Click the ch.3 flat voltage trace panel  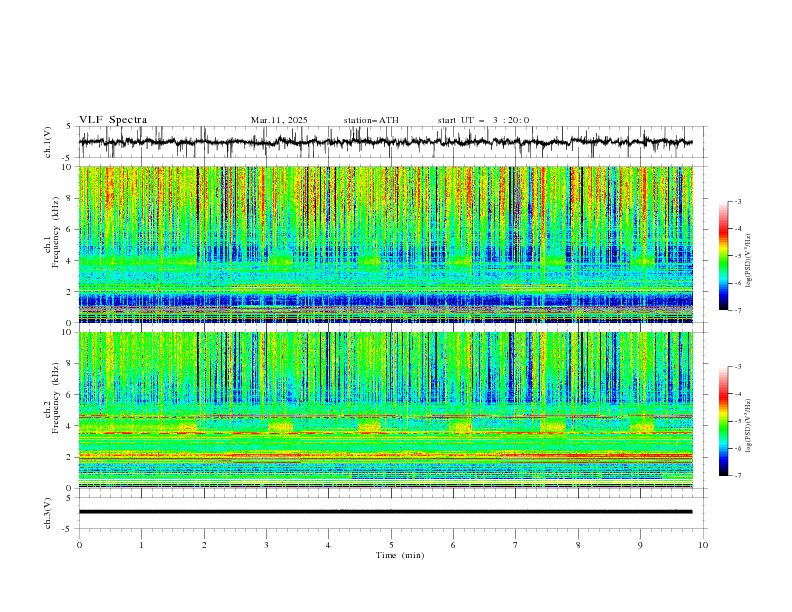click(x=392, y=513)
